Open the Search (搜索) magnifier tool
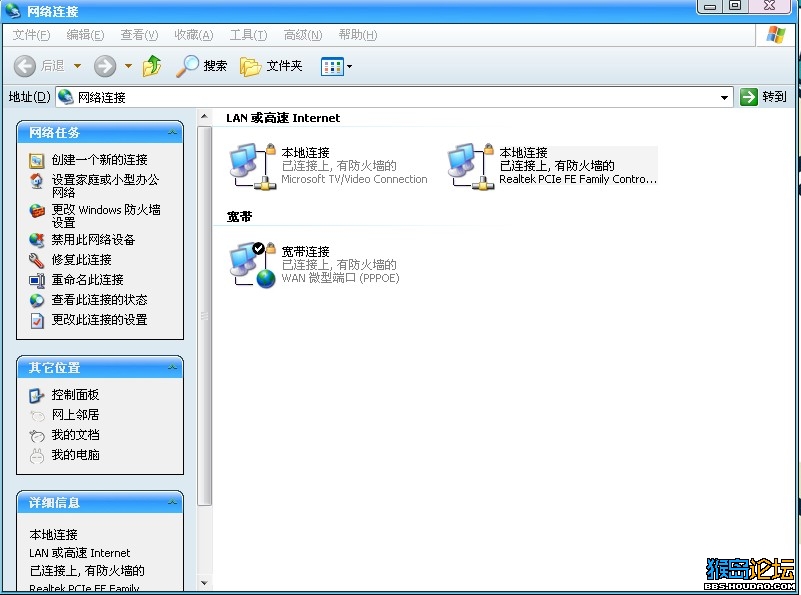This screenshot has height=595, width=801. click(187, 66)
